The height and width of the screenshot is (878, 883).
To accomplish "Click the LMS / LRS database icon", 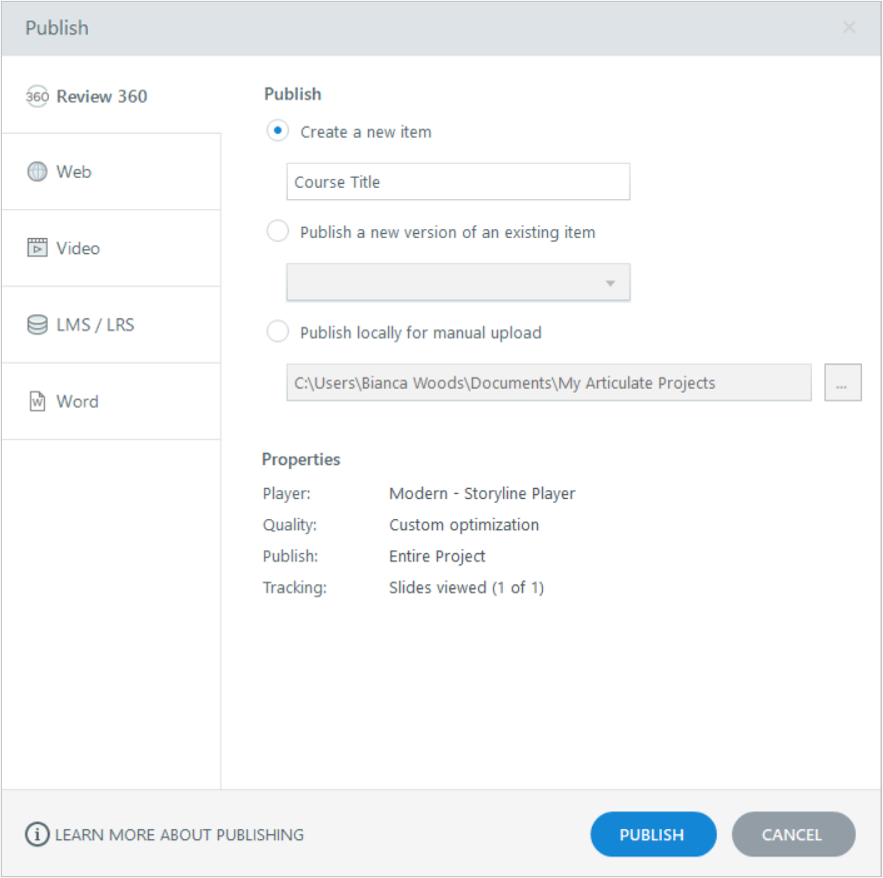I will tap(37, 325).
